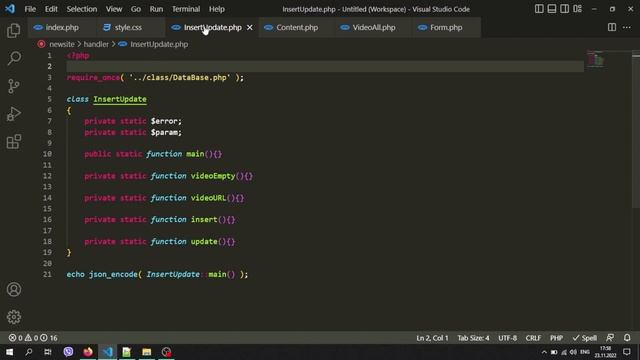This screenshot has height=360, width=640.
Task: Click the json_encode call on line 21
Action: tap(113, 274)
